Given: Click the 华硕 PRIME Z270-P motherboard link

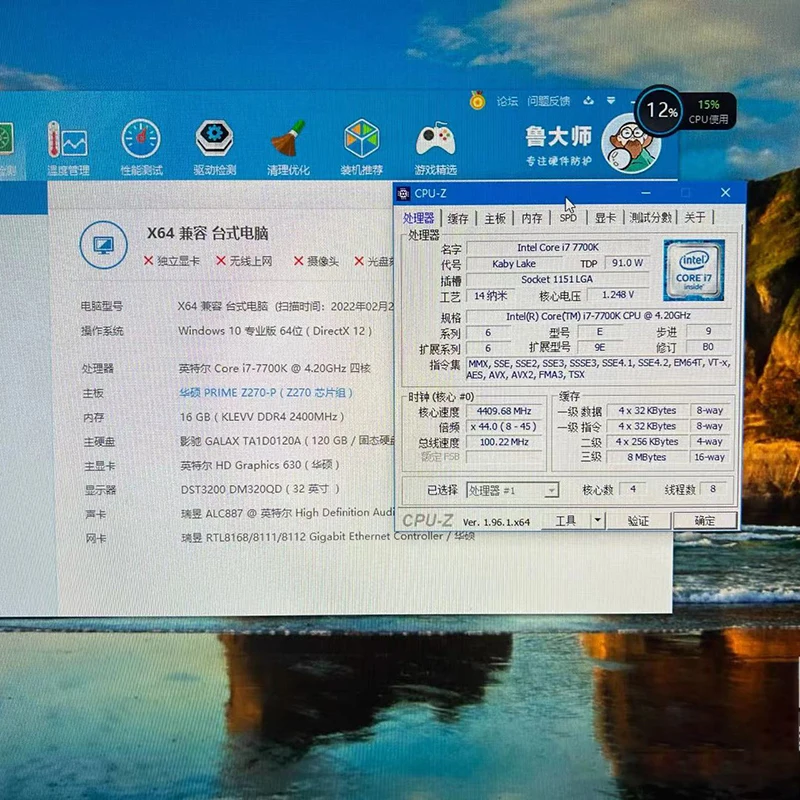Looking at the screenshot, I should pyautogui.click(x=265, y=392).
